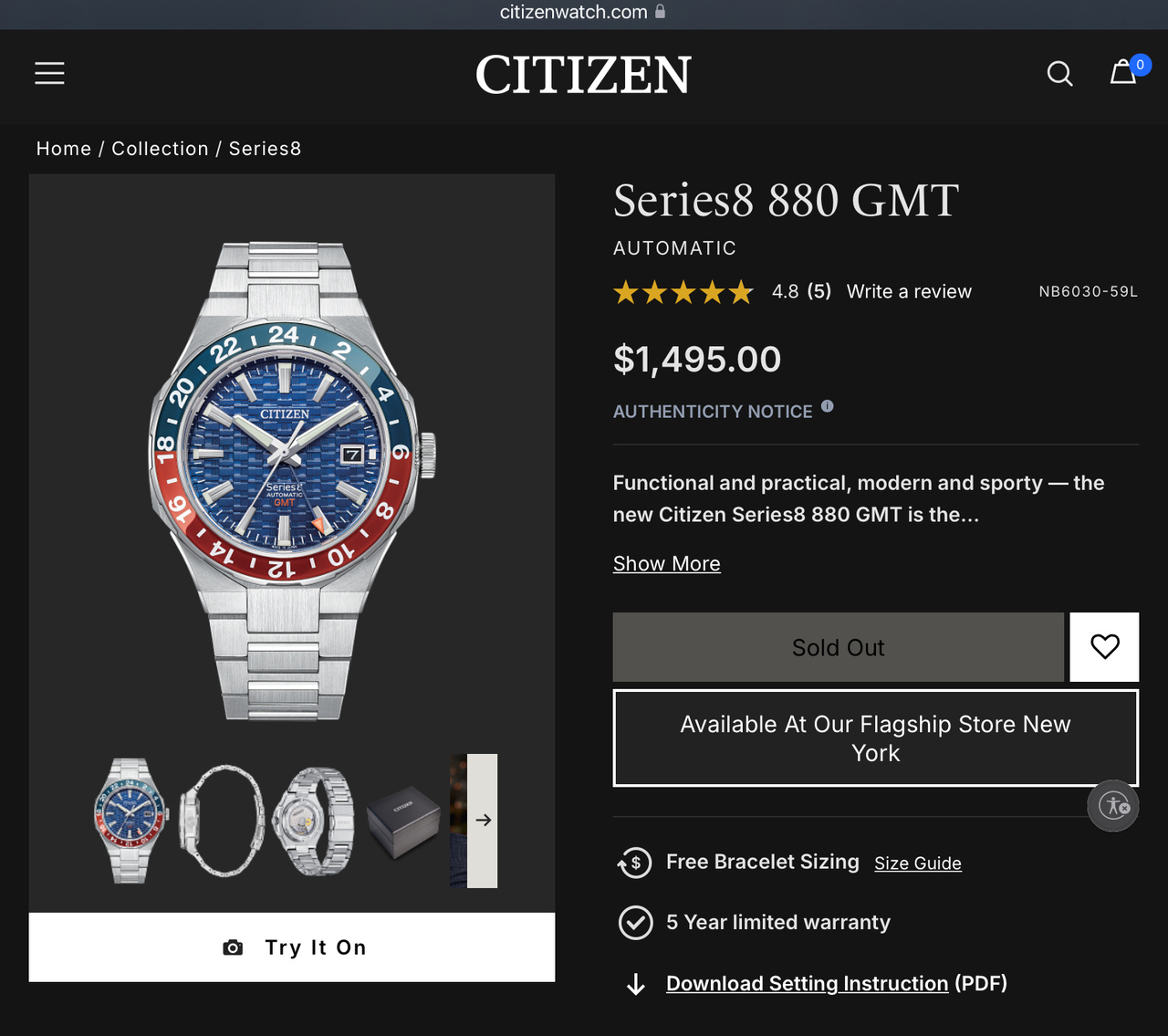Screen dimensions: 1168x1036
Task: Open the accessibility widget button
Action: [1113, 806]
